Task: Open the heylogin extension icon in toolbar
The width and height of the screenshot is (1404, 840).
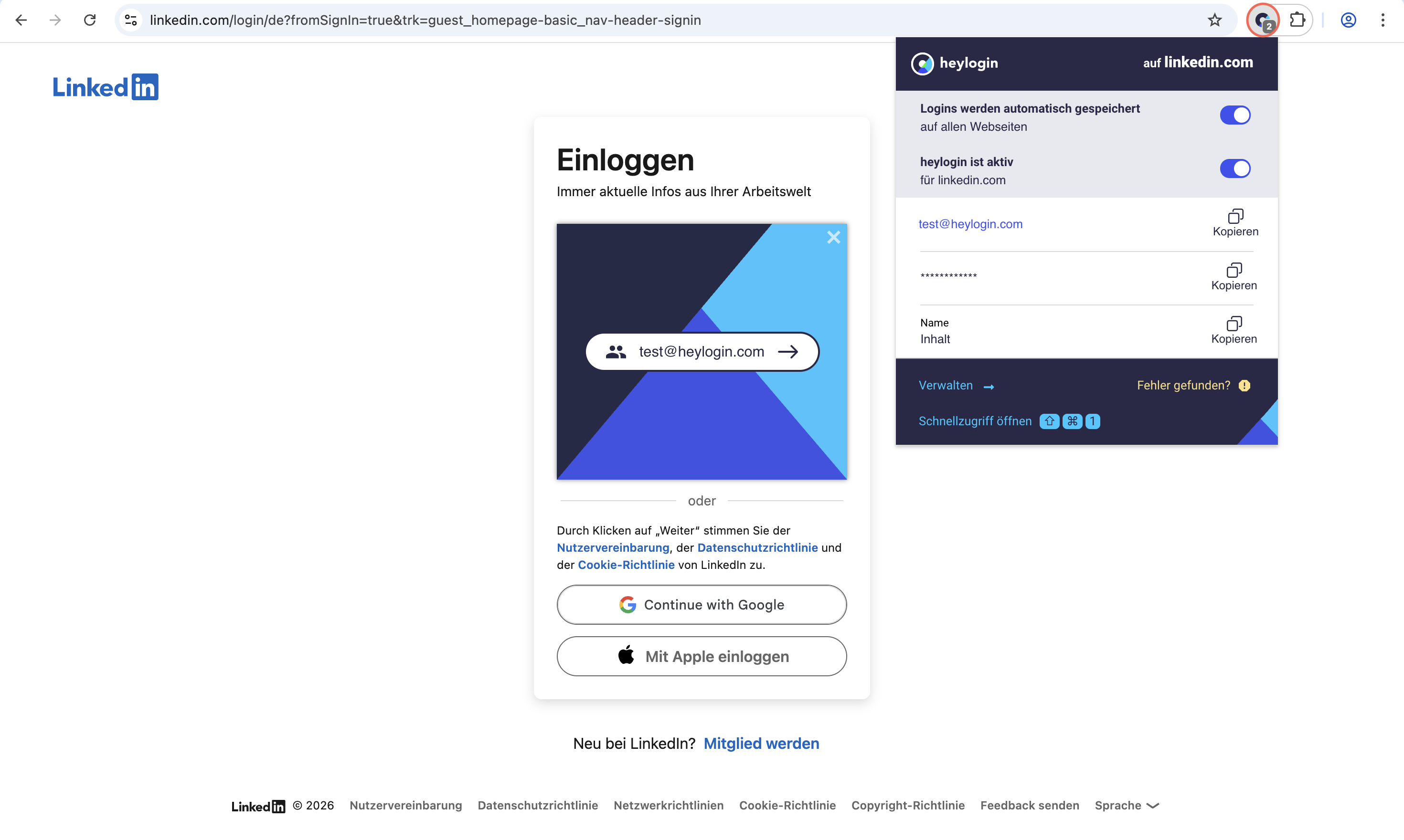Action: point(1263,21)
